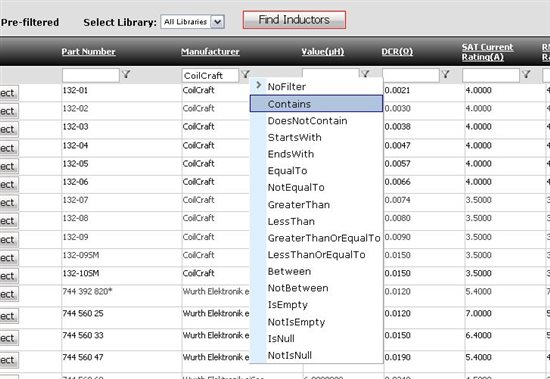Screen dimensions: 550x379
Task: Click DCR value 0.0190
Action: click(x=397, y=357)
